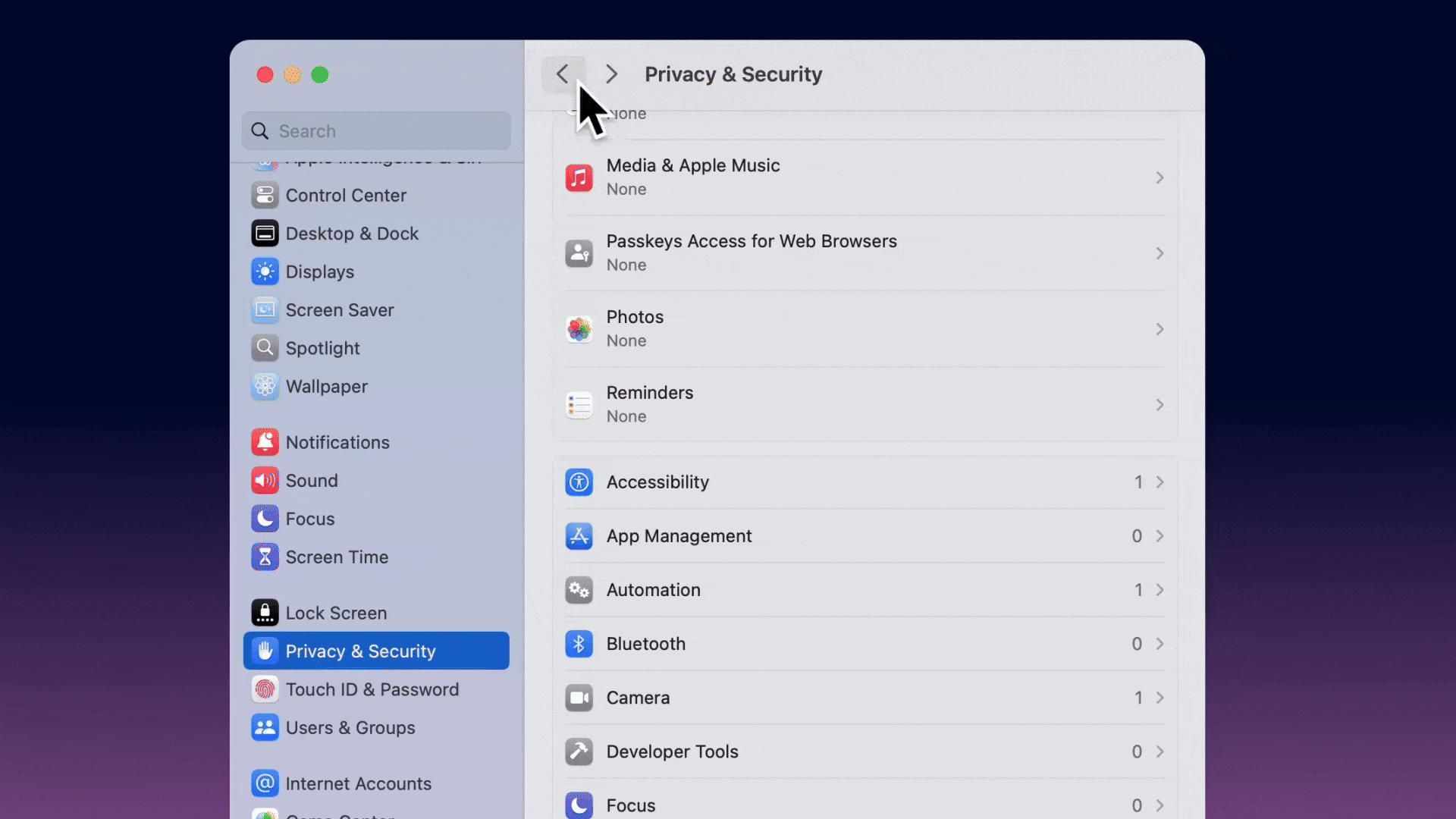Click the Developer Tools hammer icon
Image resolution: width=1456 pixels, height=819 pixels.
579,752
